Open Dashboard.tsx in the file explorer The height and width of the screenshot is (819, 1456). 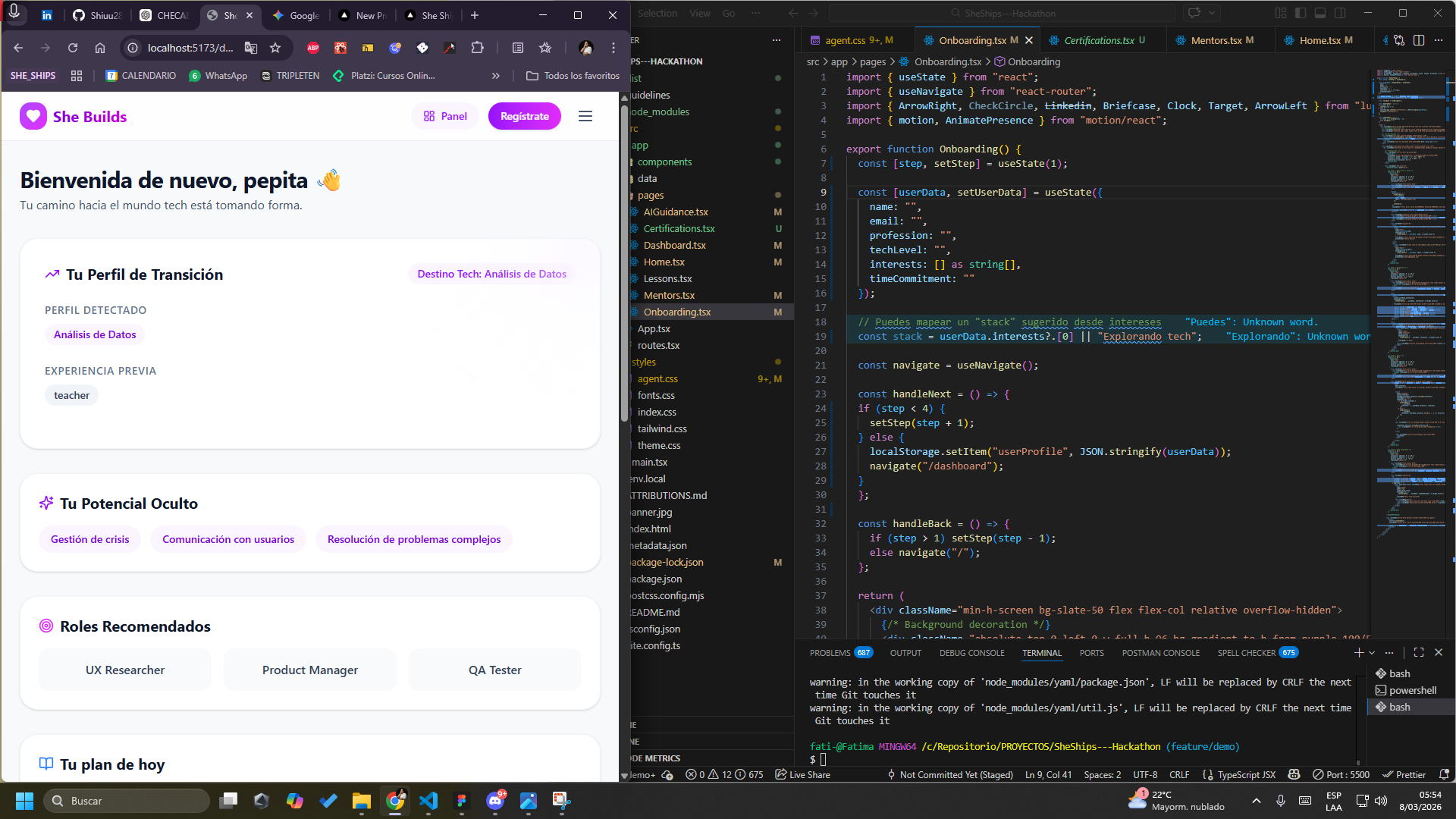674,245
